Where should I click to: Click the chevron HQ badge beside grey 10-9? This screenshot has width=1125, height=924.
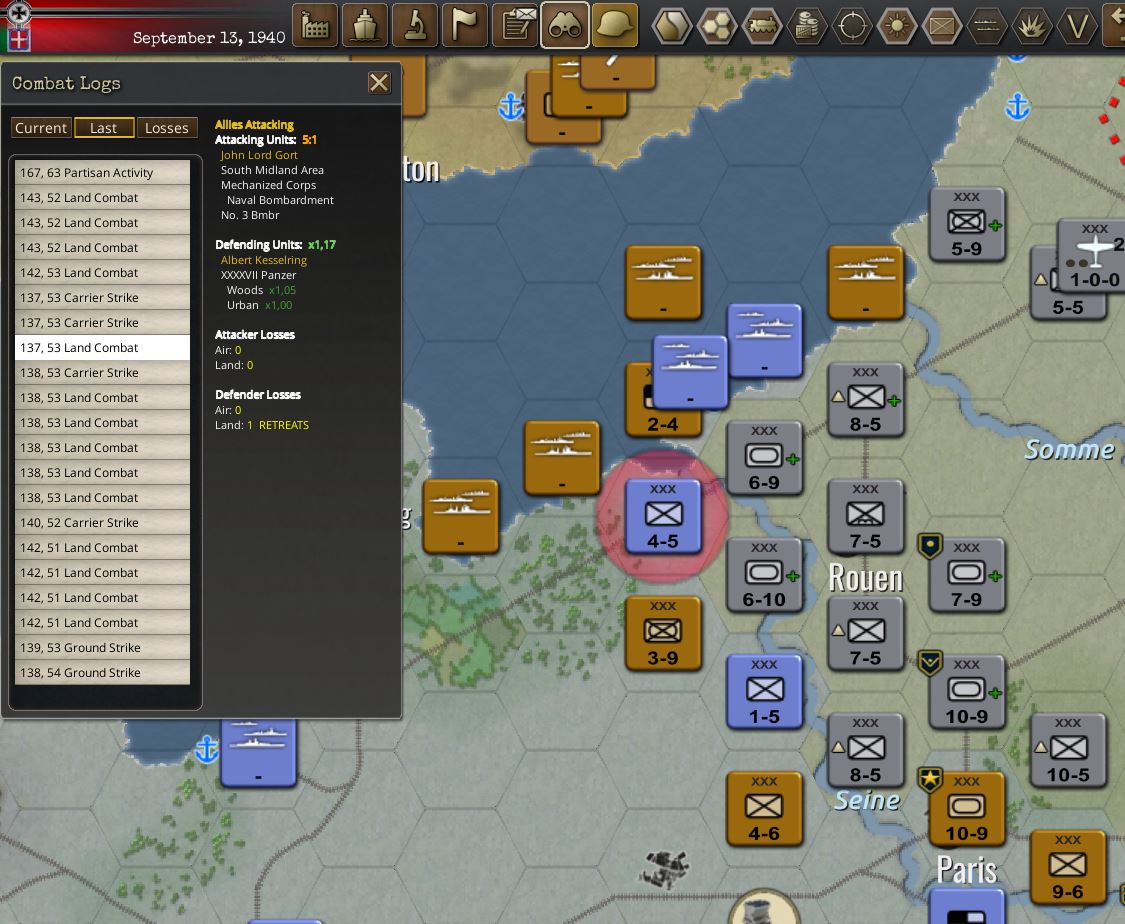(x=930, y=663)
